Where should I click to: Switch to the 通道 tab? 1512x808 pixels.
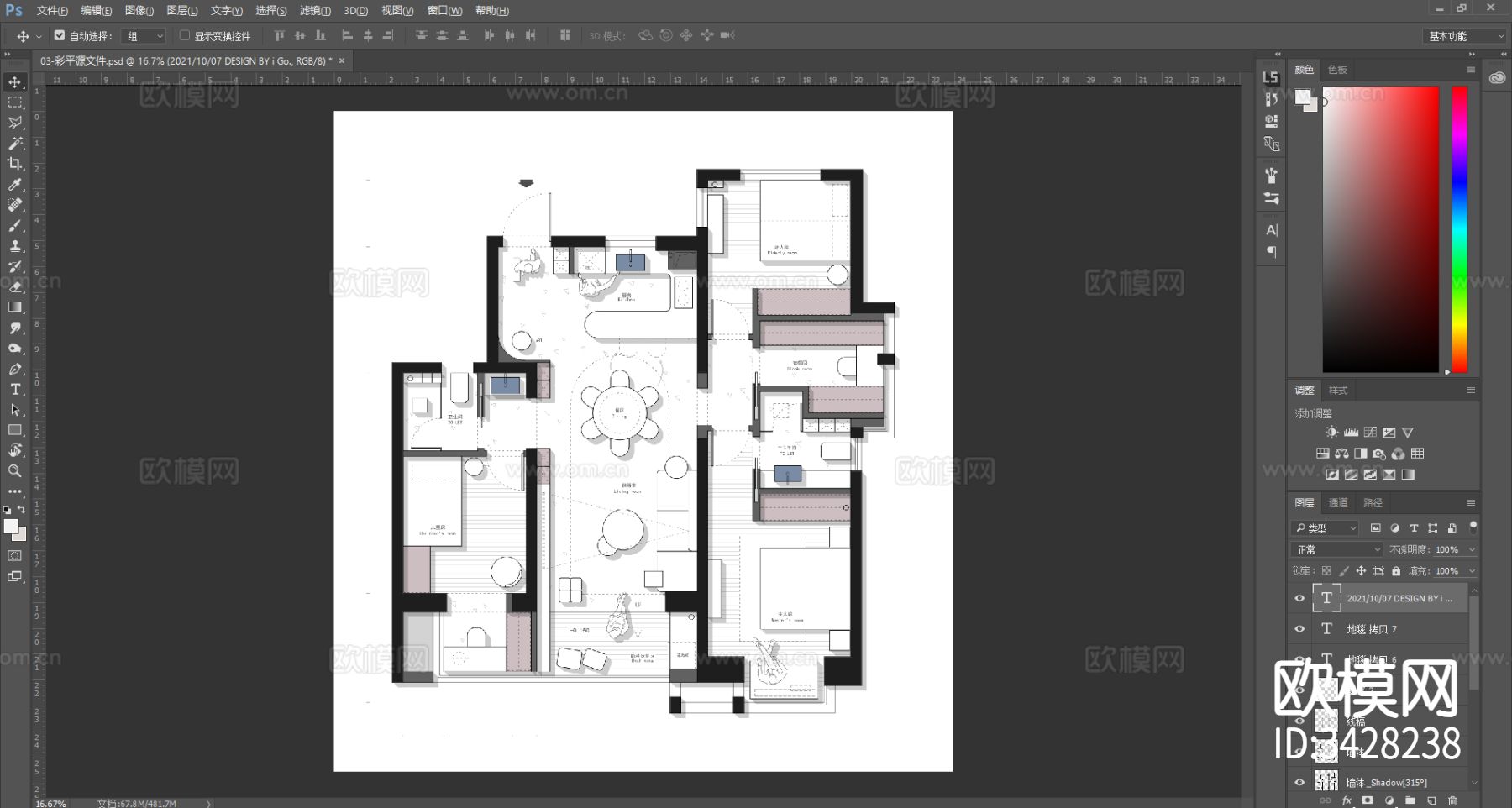pyautogui.click(x=1338, y=503)
